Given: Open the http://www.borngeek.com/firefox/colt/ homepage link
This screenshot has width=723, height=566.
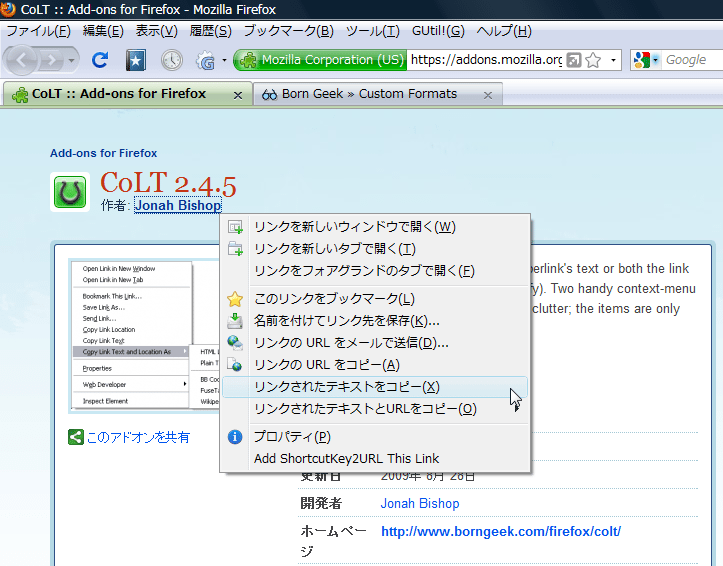Looking at the screenshot, I should pyautogui.click(x=501, y=531).
